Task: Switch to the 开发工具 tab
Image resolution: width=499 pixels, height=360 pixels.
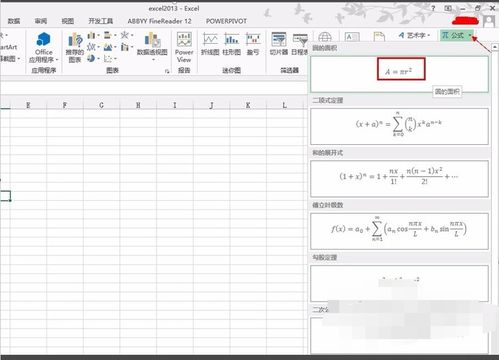Action: tap(100, 21)
